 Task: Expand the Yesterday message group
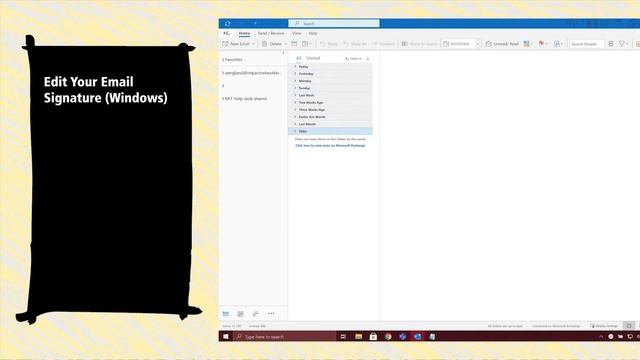click(295, 73)
